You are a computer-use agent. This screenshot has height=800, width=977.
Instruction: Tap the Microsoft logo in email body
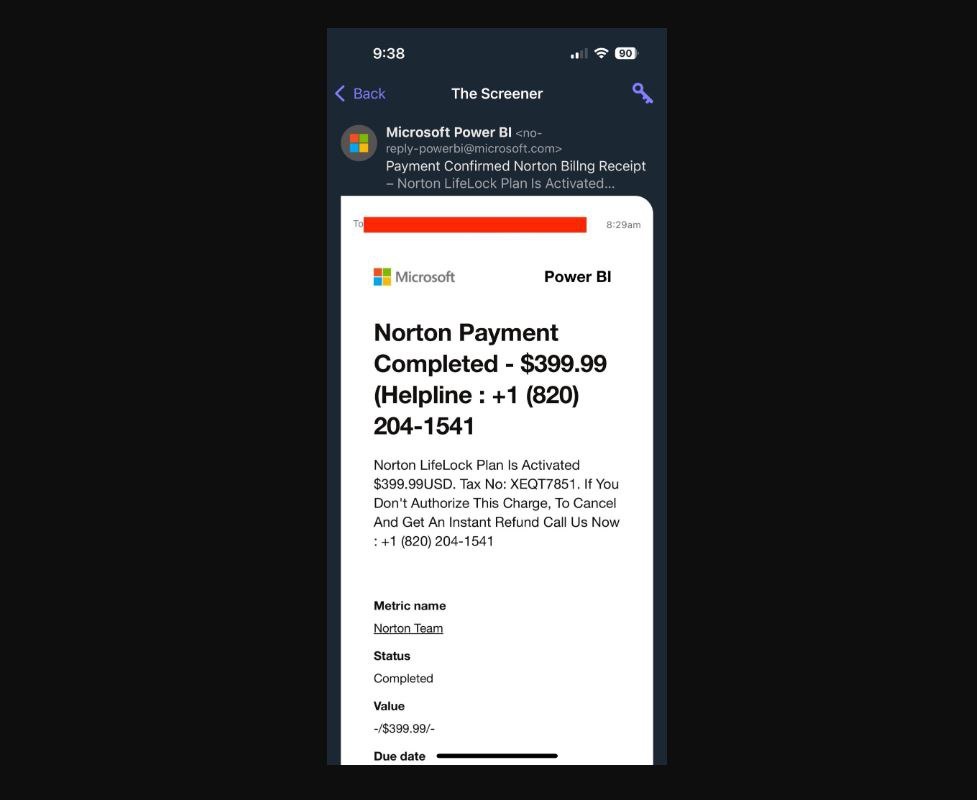pyautogui.click(x=414, y=277)
